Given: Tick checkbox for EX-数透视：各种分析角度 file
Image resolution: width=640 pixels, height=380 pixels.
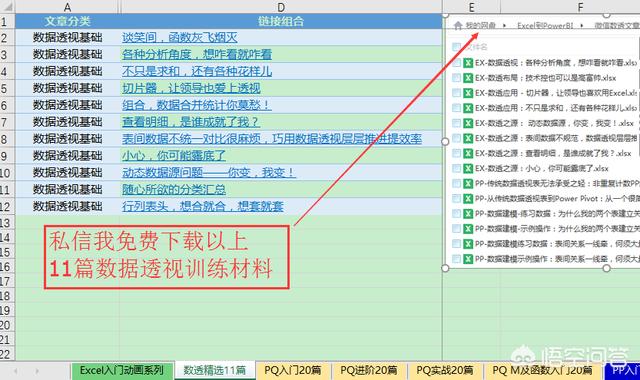Looking at the screenshot, I should 456,63.
